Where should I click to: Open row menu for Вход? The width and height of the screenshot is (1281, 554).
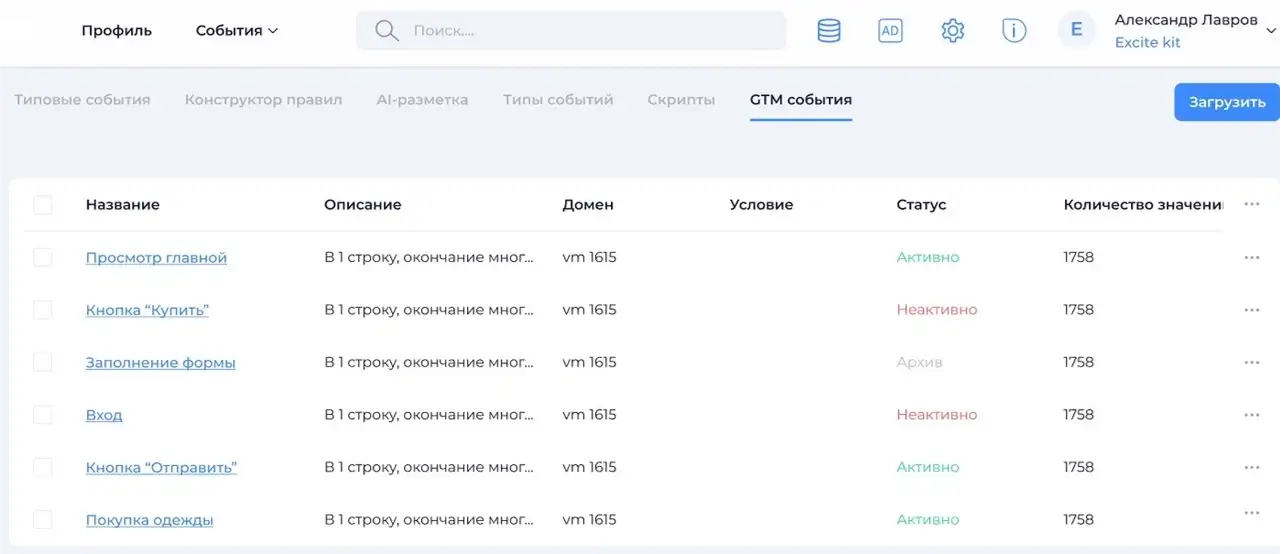tap(1252, 414)
